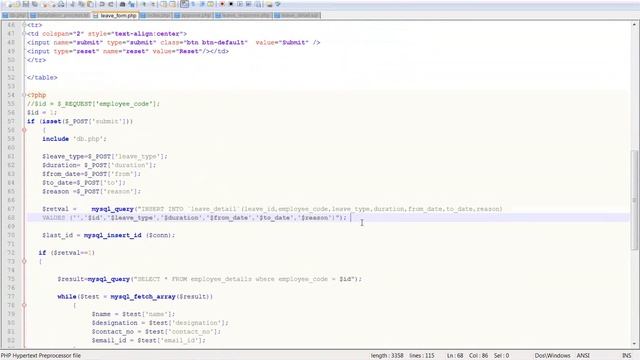Click the Save All toolbar icon
The image size is (640, 360).
coord(35,4)
